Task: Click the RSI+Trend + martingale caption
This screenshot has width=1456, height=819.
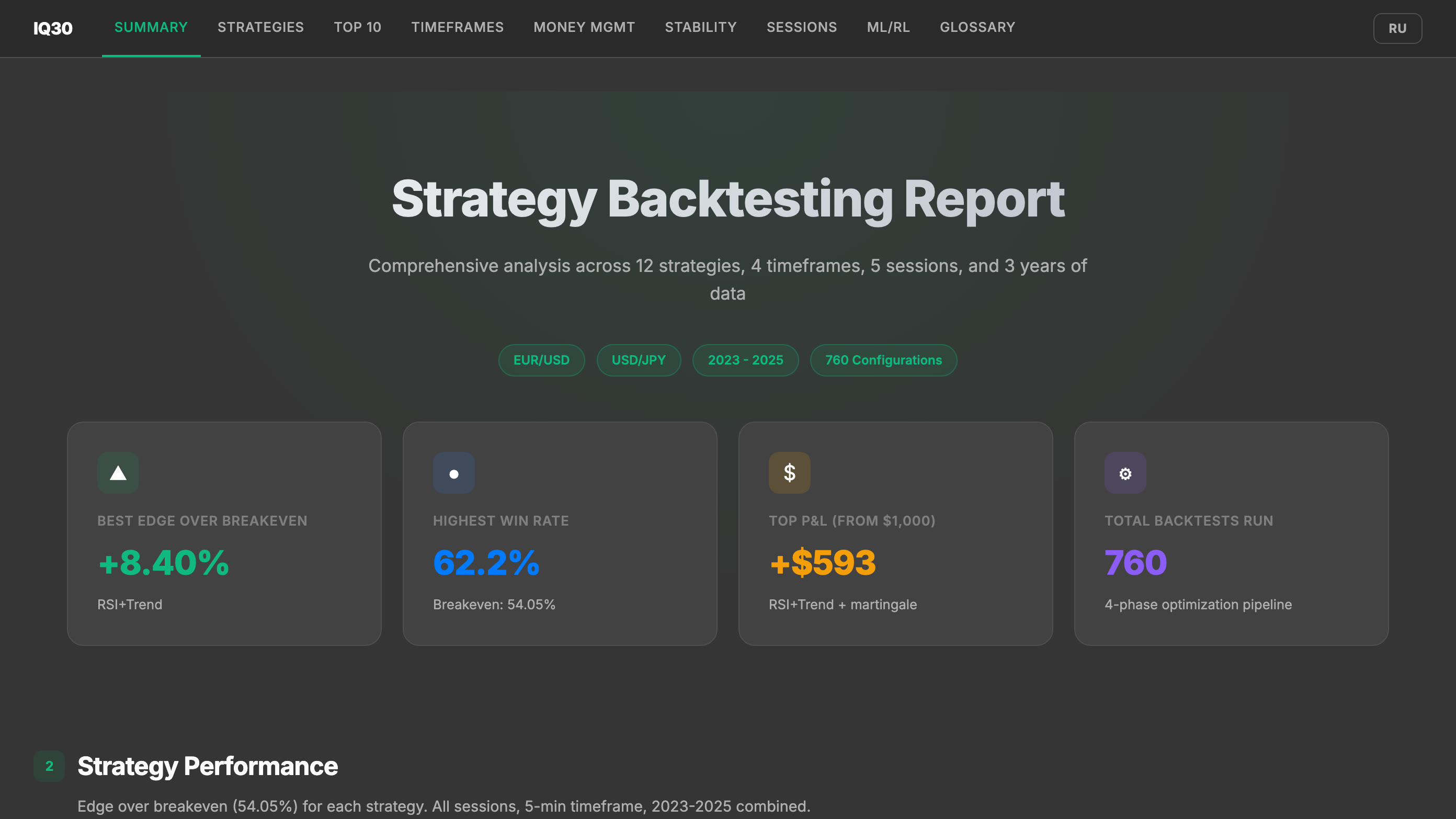Action: point(843,604)
